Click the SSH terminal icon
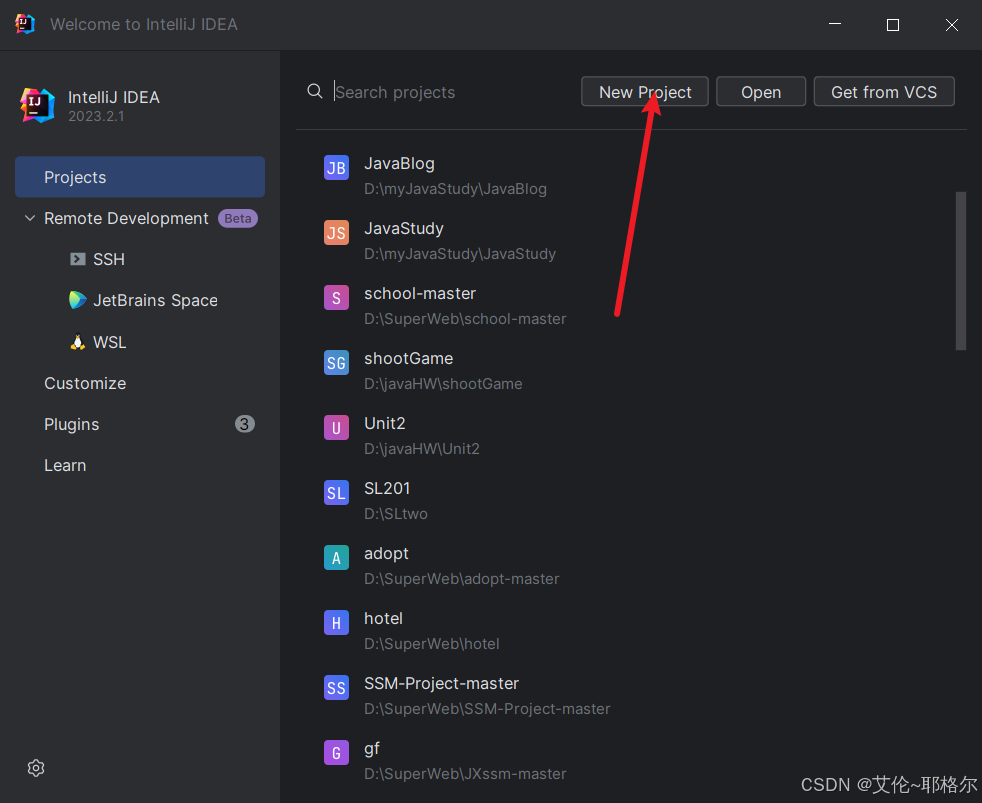Screen dimensions: 982x803 [x=78, y=259]
